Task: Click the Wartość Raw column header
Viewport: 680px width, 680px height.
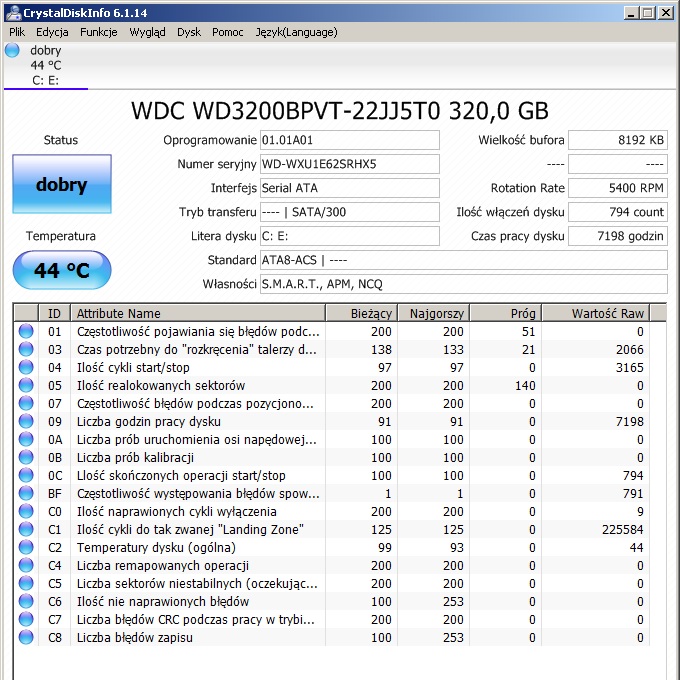Action: (x=596, y=313)
